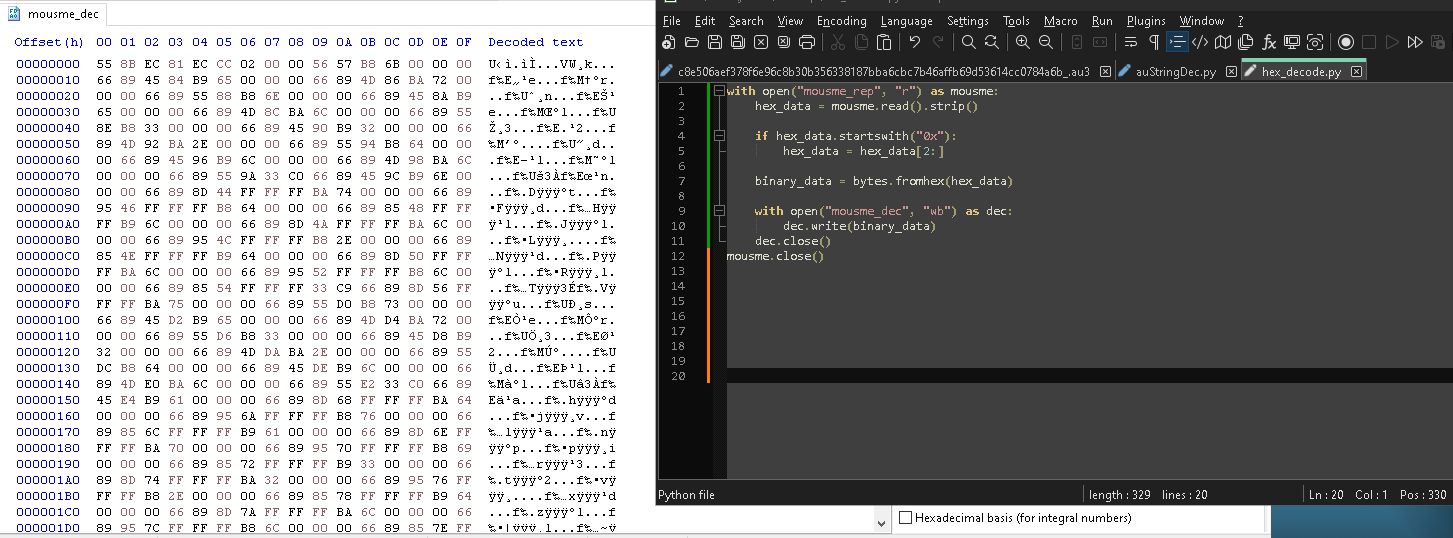Image resolution: width=1453 pixels, height=538 pixels.
Task: Open the Window menu
Action: click(x=1201, y=21)
